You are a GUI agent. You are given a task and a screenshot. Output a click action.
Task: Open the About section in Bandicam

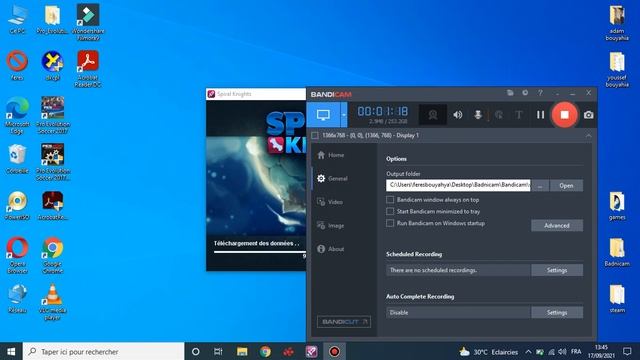[331, 249]
